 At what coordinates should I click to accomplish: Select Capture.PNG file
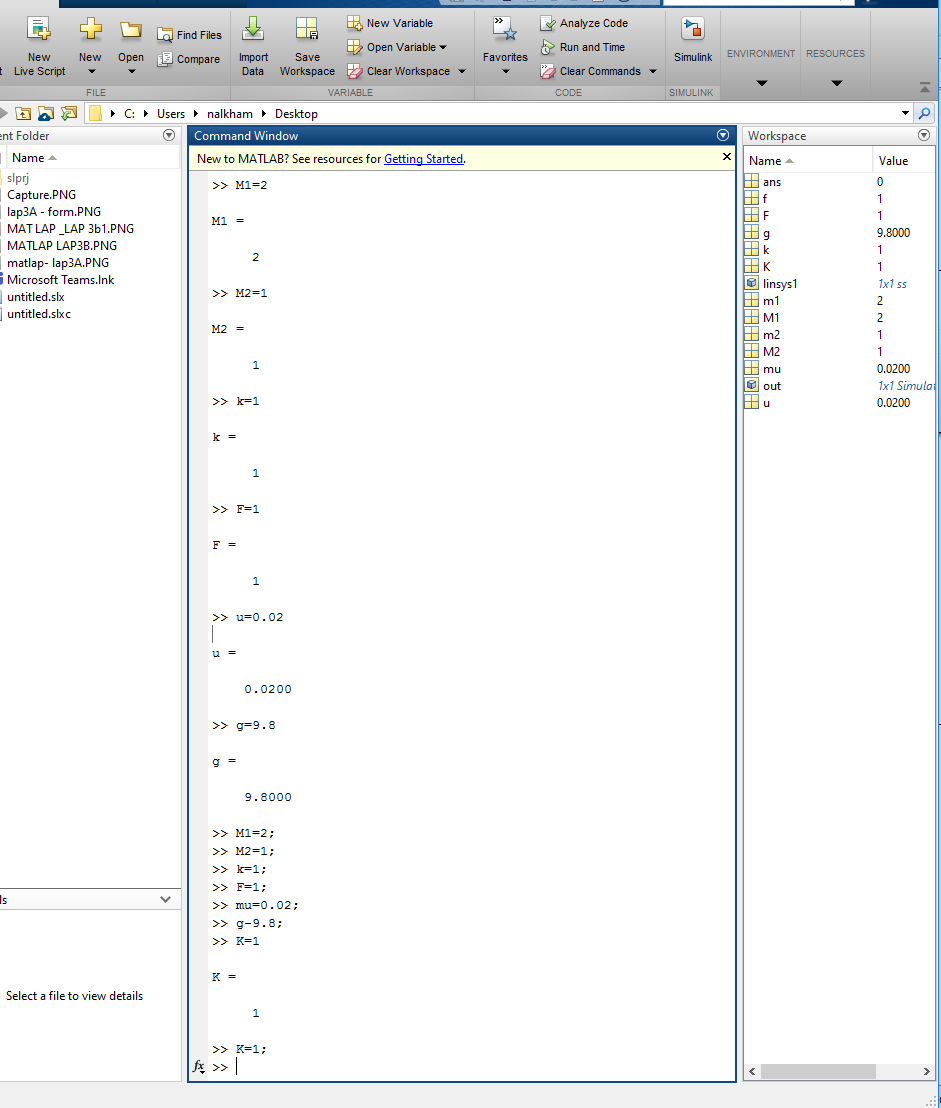pos(41,195)
